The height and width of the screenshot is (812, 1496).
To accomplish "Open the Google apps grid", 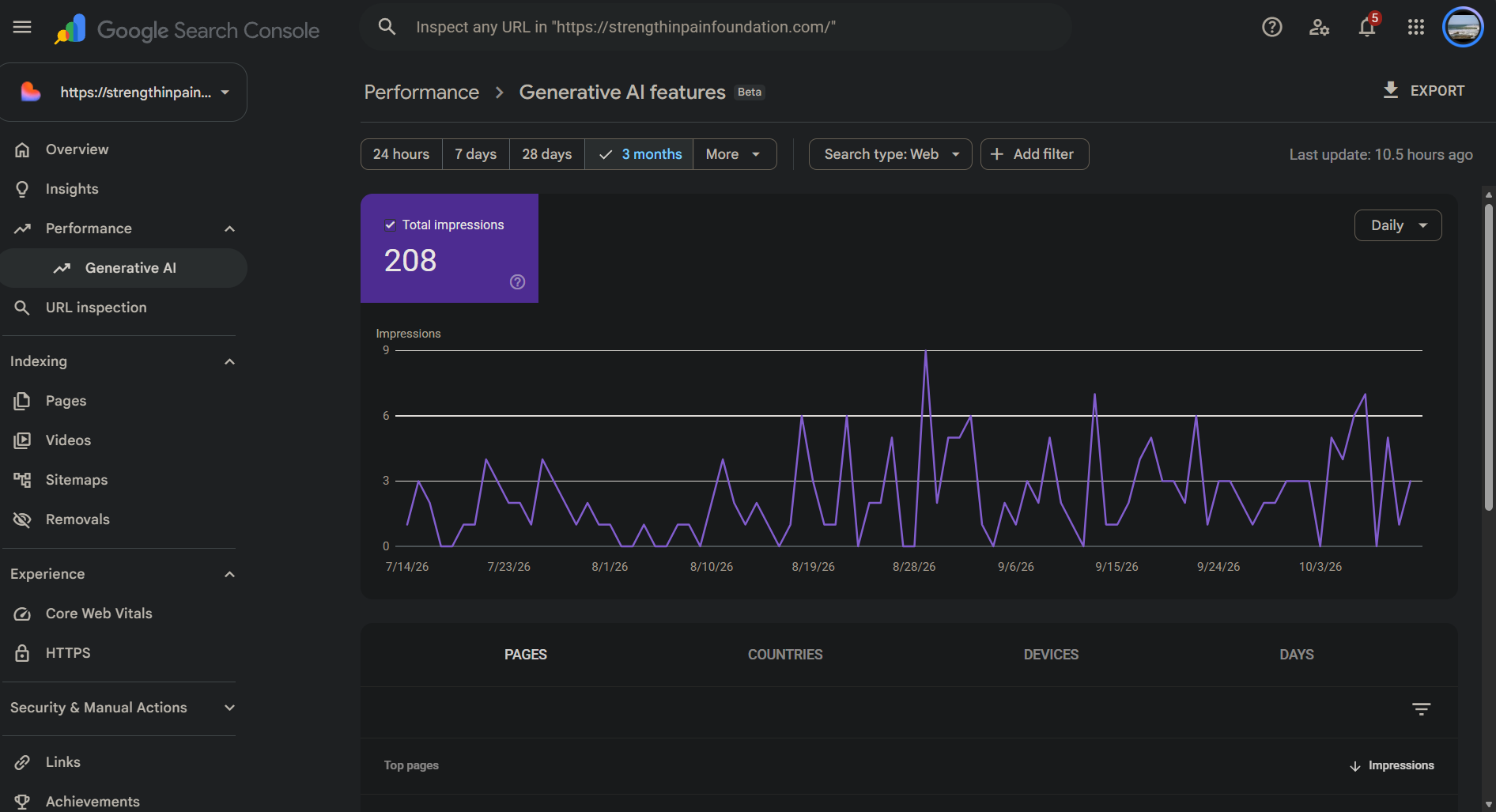I will [1415, 28].
